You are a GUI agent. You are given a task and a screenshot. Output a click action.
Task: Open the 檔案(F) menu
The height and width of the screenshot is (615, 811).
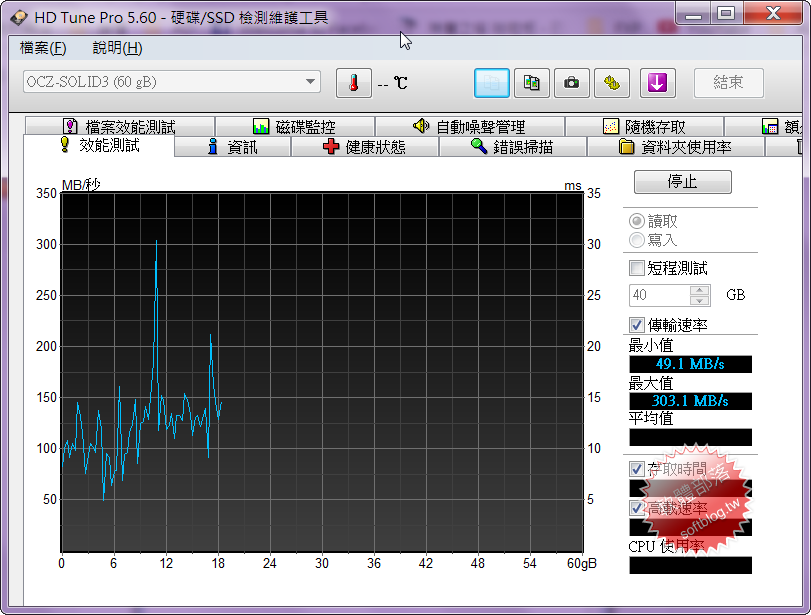[43, 48]
